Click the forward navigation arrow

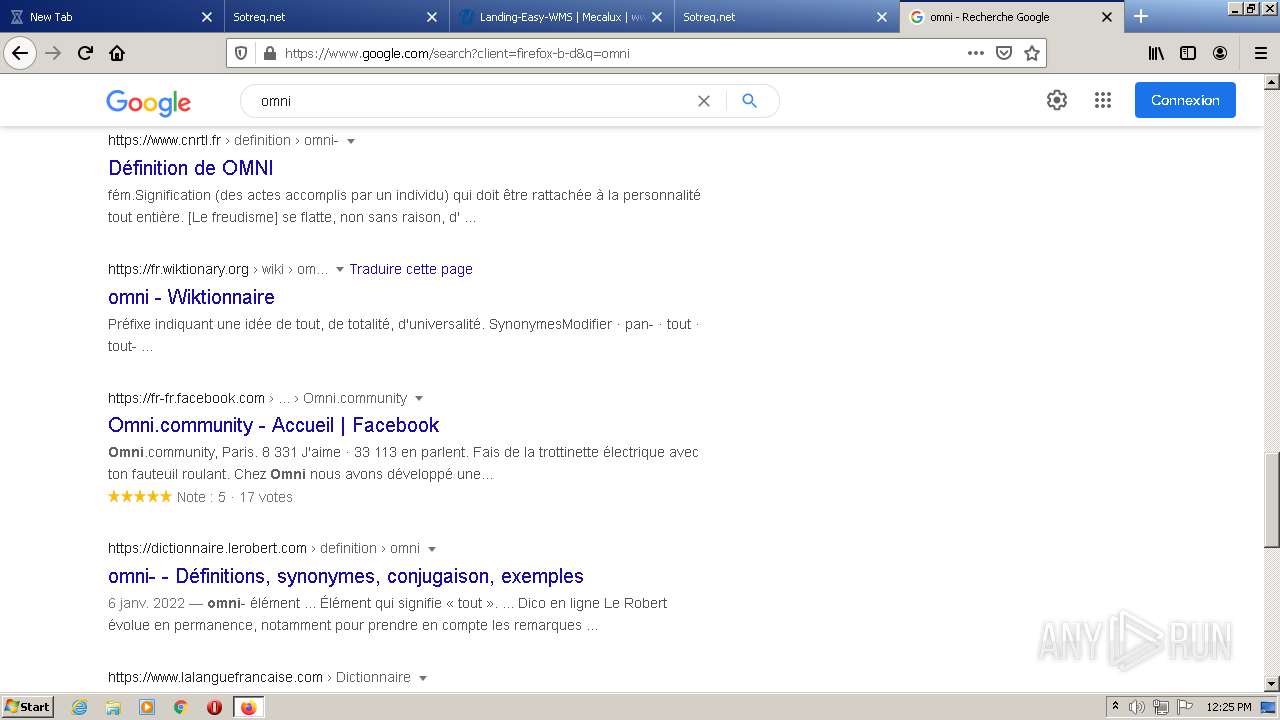53,53
